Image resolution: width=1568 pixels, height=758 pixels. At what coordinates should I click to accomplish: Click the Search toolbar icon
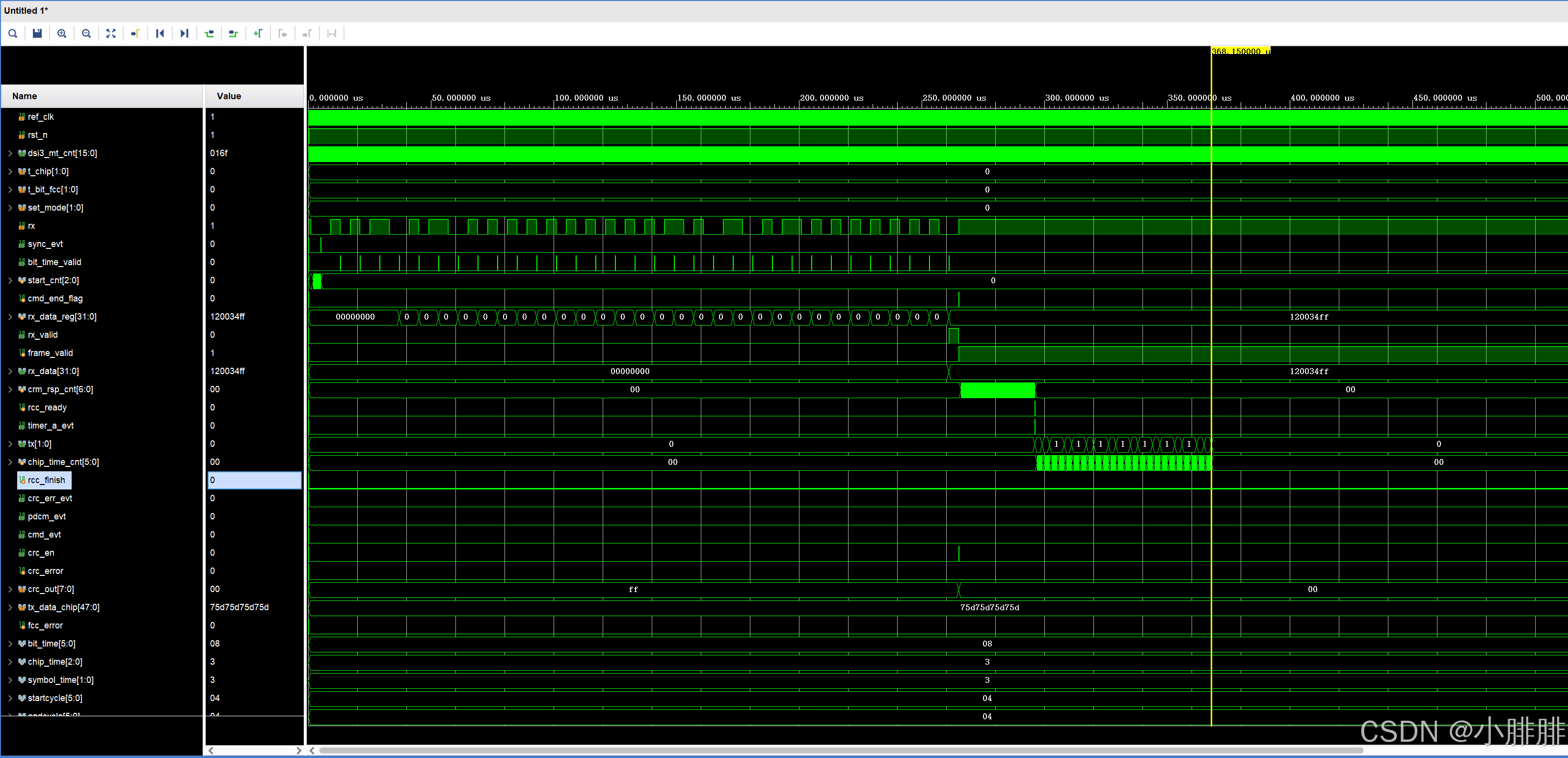13,33
